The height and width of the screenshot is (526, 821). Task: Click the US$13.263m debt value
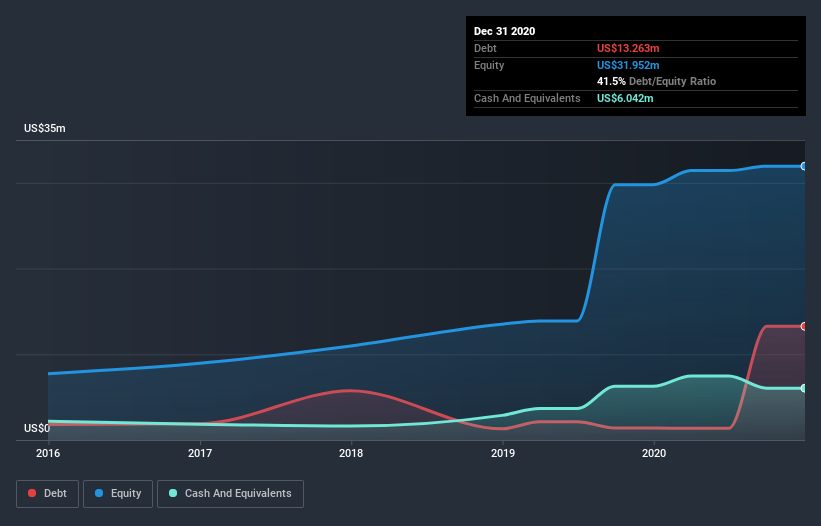[628, 48]
